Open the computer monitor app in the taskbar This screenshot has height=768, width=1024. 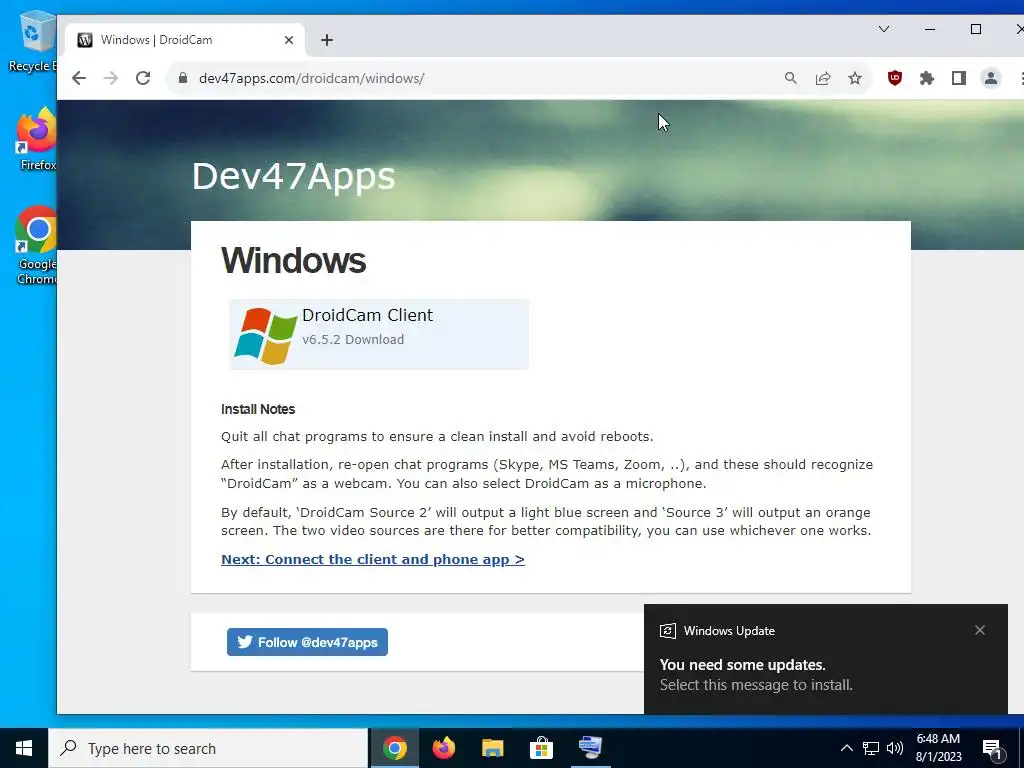(590, 748)
